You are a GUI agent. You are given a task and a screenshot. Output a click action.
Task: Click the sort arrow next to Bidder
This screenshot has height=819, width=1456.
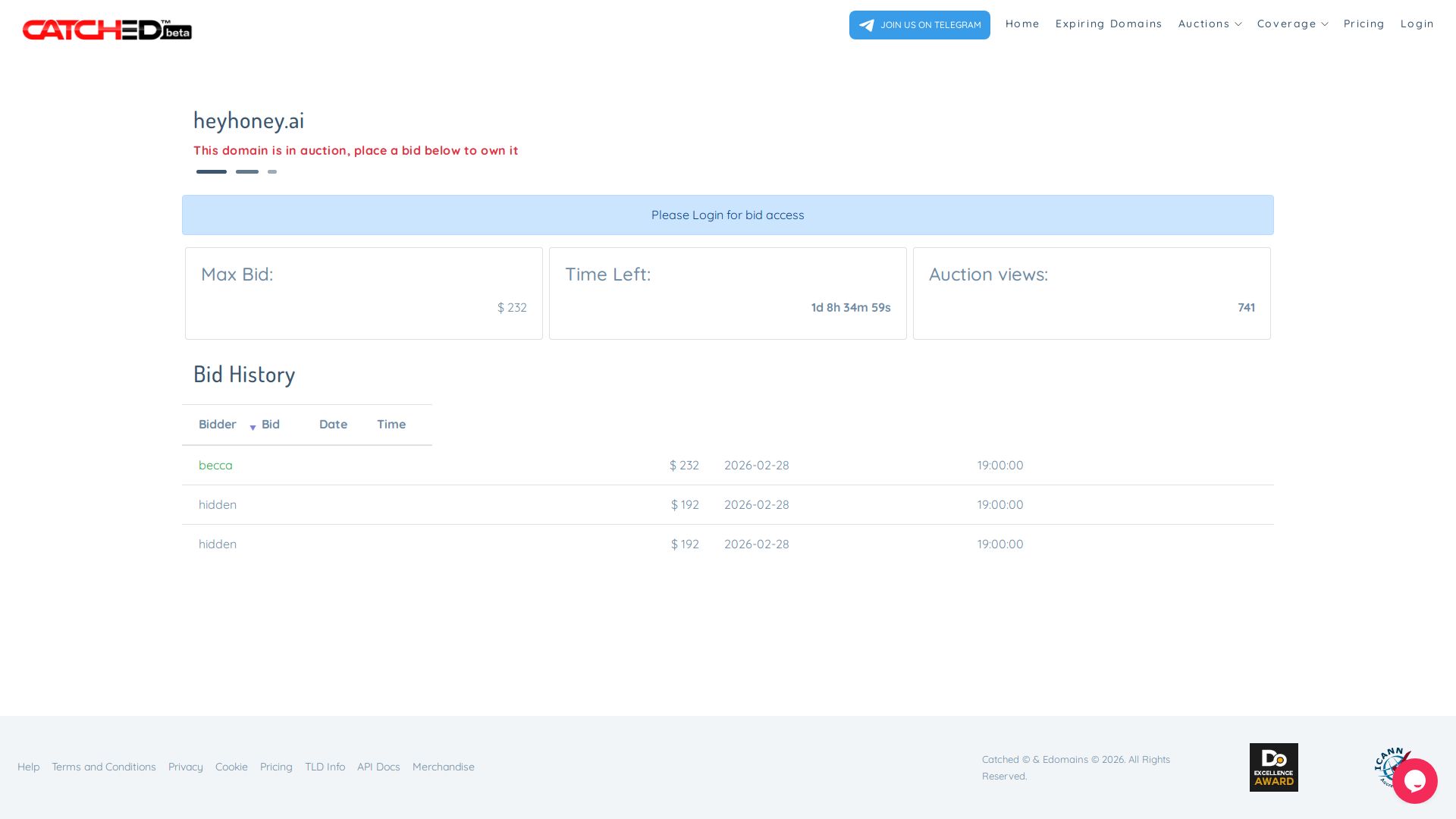(x=253, y=428)
